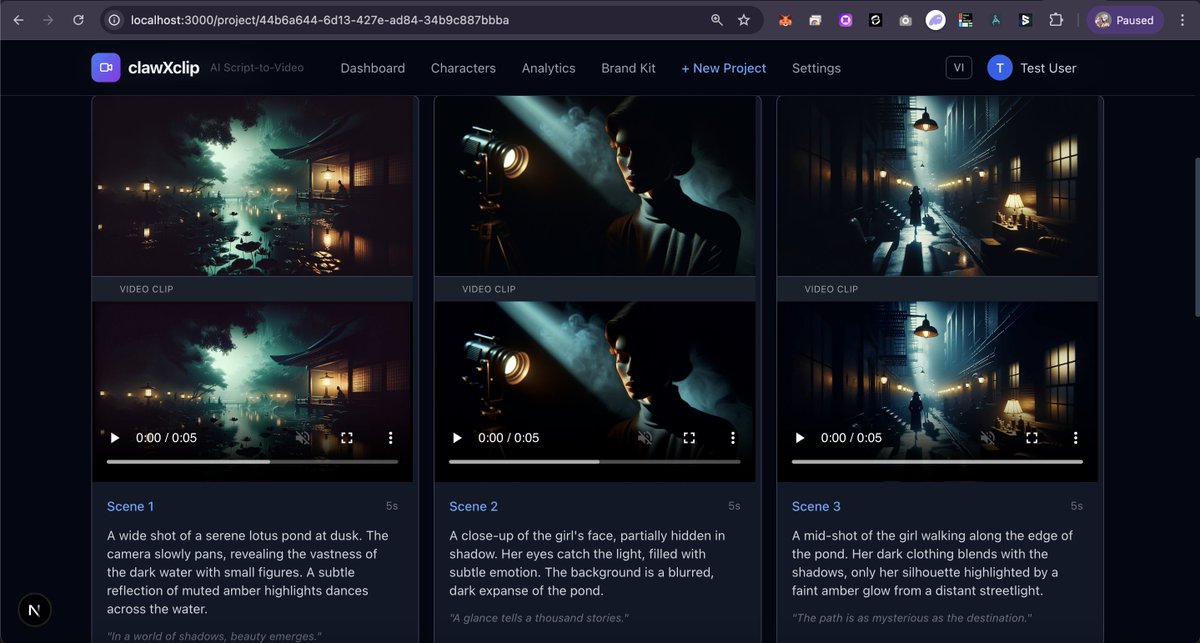Click quote "A glance tells a thousand stories."
This screenshot has height=643, width=1200.
539,618
